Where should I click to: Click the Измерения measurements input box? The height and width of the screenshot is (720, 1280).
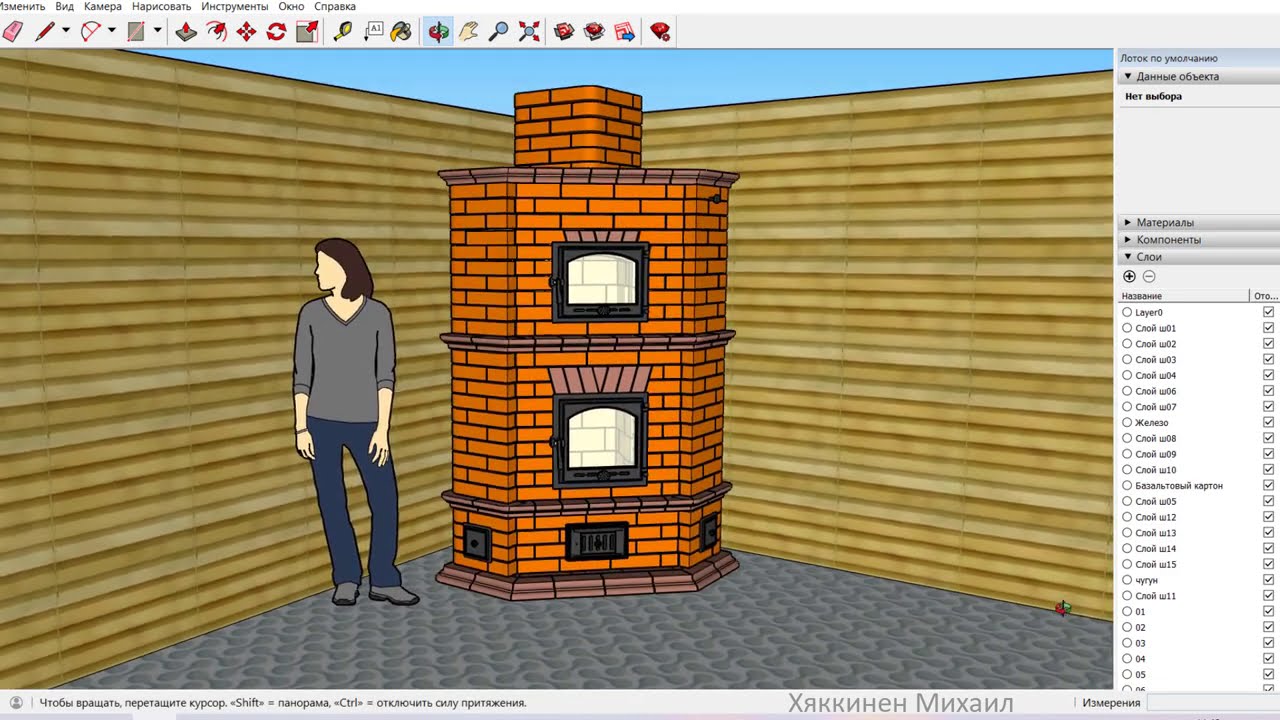(1213, 703)
